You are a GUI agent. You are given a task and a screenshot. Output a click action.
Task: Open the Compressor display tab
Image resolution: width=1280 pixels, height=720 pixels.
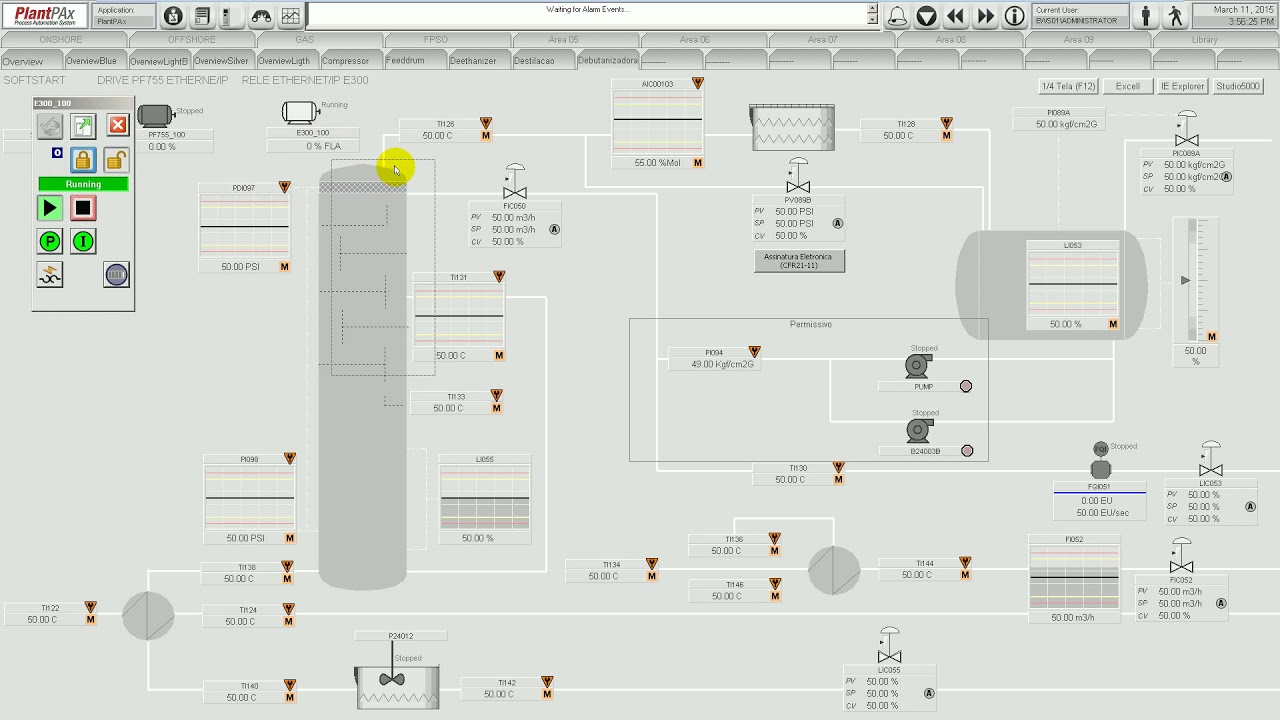click(x=345, y=61)
